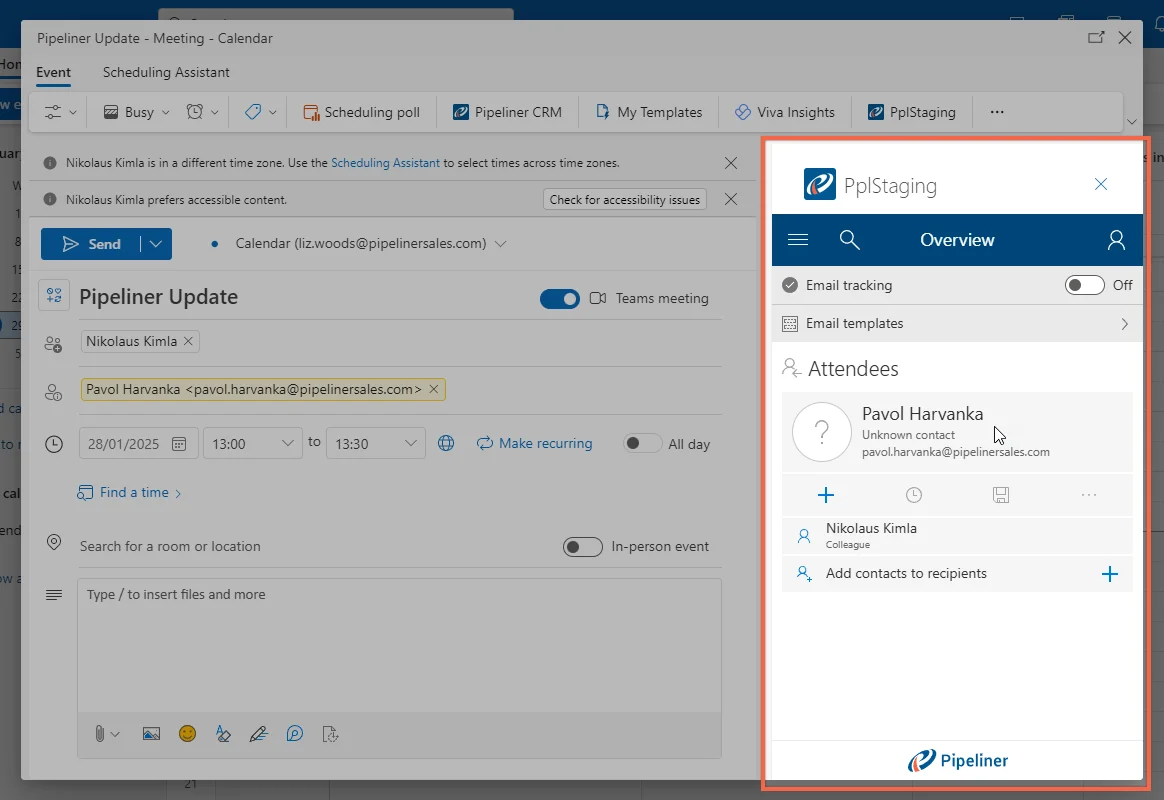Open the Scheduling Assistant link in notice

385,163
